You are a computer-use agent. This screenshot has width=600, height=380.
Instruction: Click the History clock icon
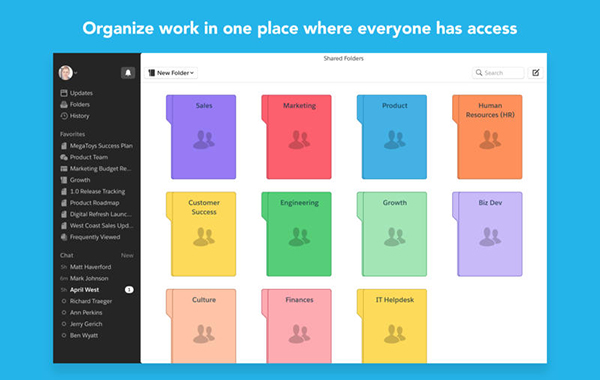click(64, 116)
